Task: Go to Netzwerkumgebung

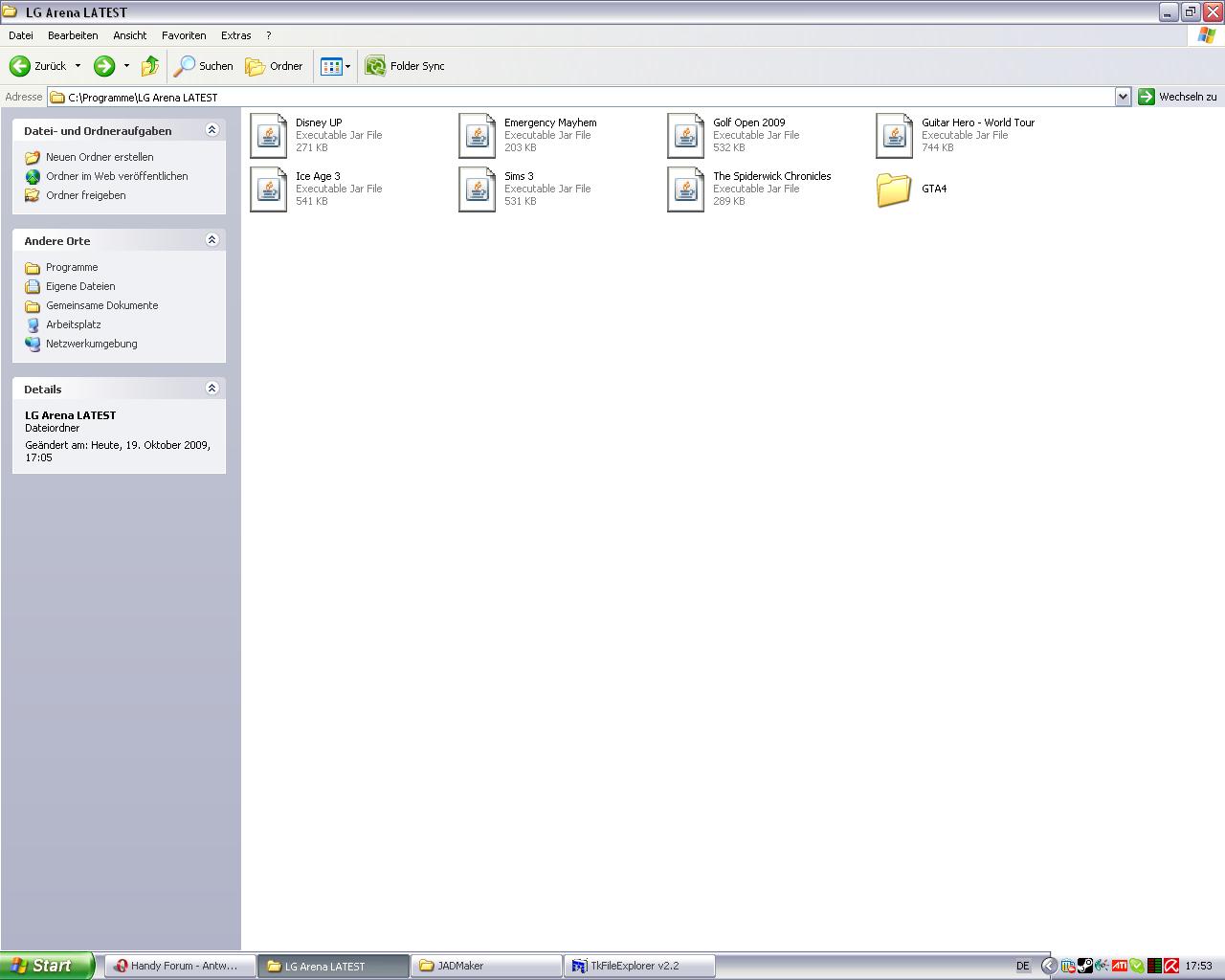Action: point(92,344)
